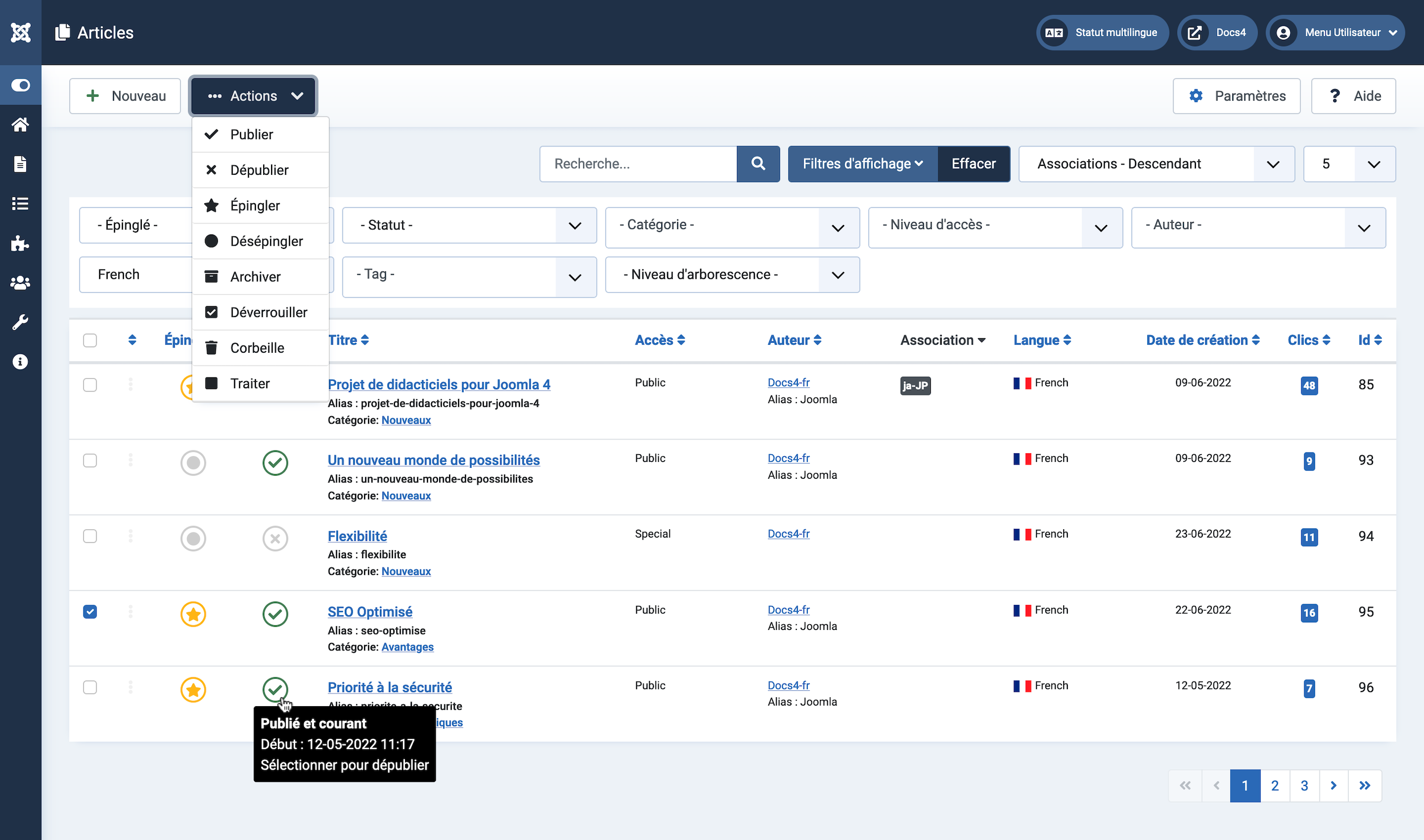Open the Help info sidebar icon
Image resolution: width=1424 pixels, height=840 pixels.
pyautogui.click(x=20, y=362)
